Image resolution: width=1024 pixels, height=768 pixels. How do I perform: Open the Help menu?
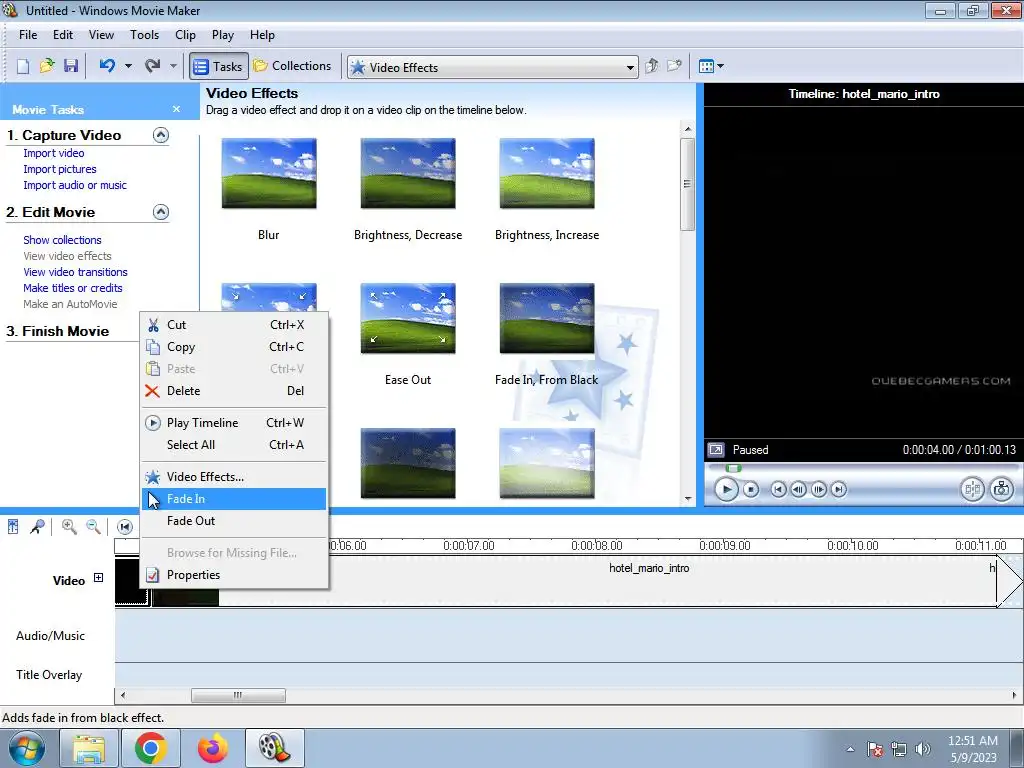click(x=262, y=35)
